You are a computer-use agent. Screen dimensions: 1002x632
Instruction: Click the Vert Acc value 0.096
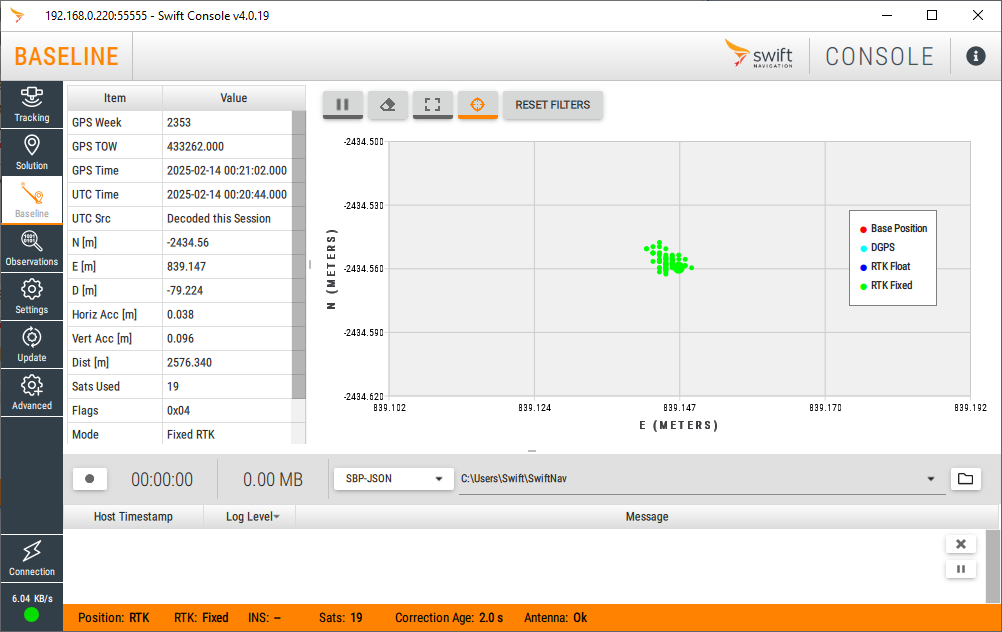(x=180, y=339)
